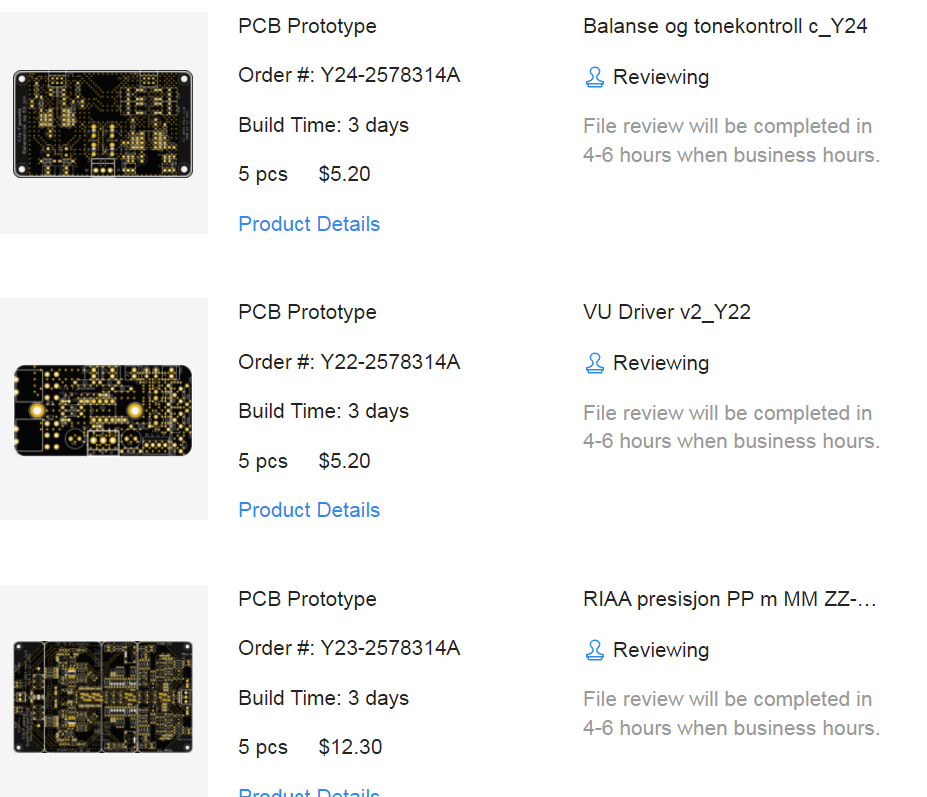The height and width of the screenshot is (797, 927).
Task: Click the Balanse og tonekontroll c_Y24 file name
Action: click(725, 26)
